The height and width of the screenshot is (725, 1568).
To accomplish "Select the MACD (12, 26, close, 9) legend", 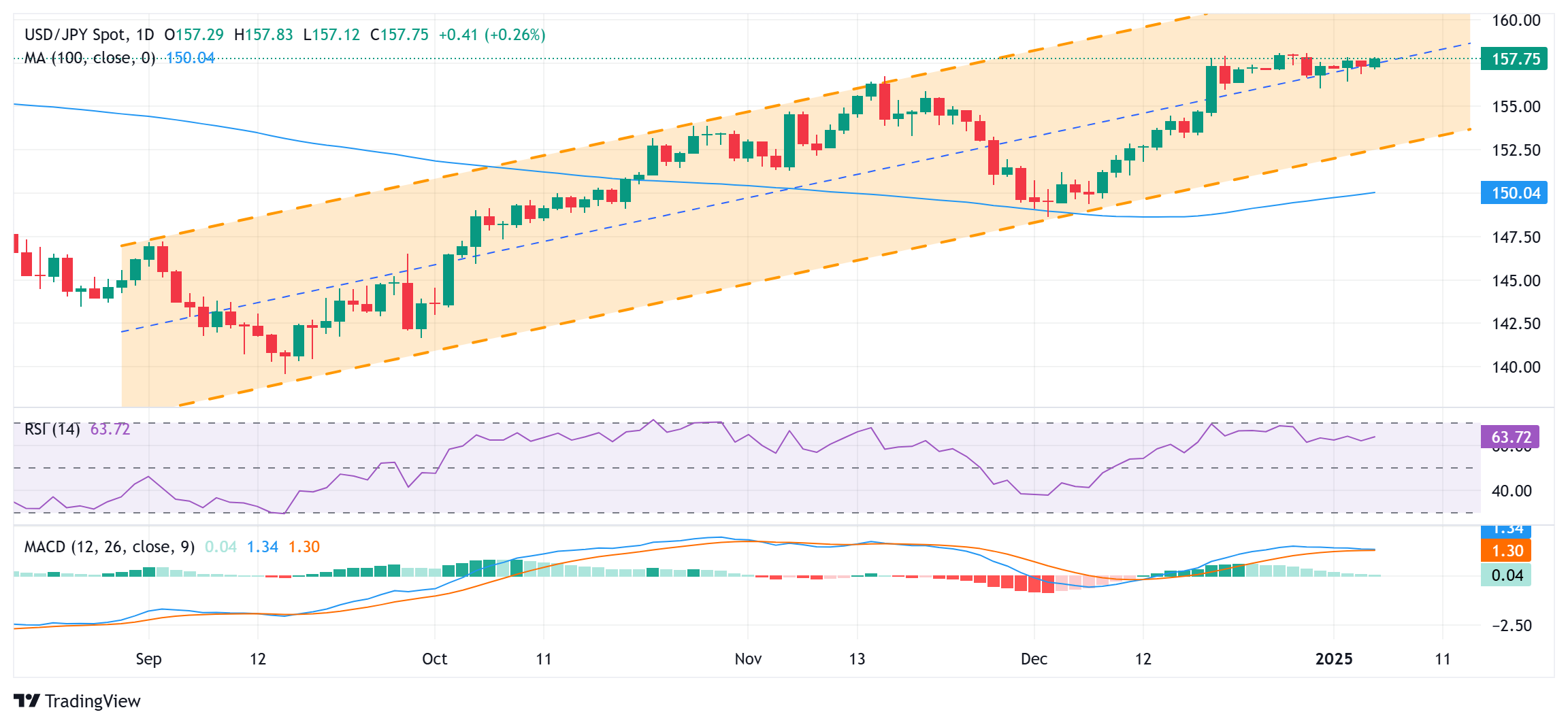I will click(x=110, y=547).
